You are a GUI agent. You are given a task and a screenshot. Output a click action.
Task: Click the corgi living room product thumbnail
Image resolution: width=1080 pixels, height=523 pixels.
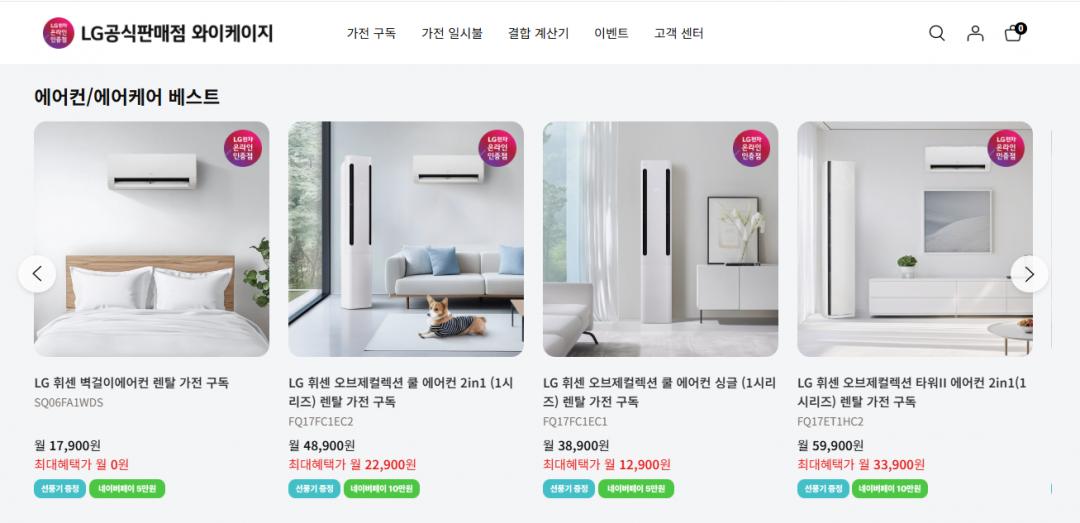coord(406,239)
